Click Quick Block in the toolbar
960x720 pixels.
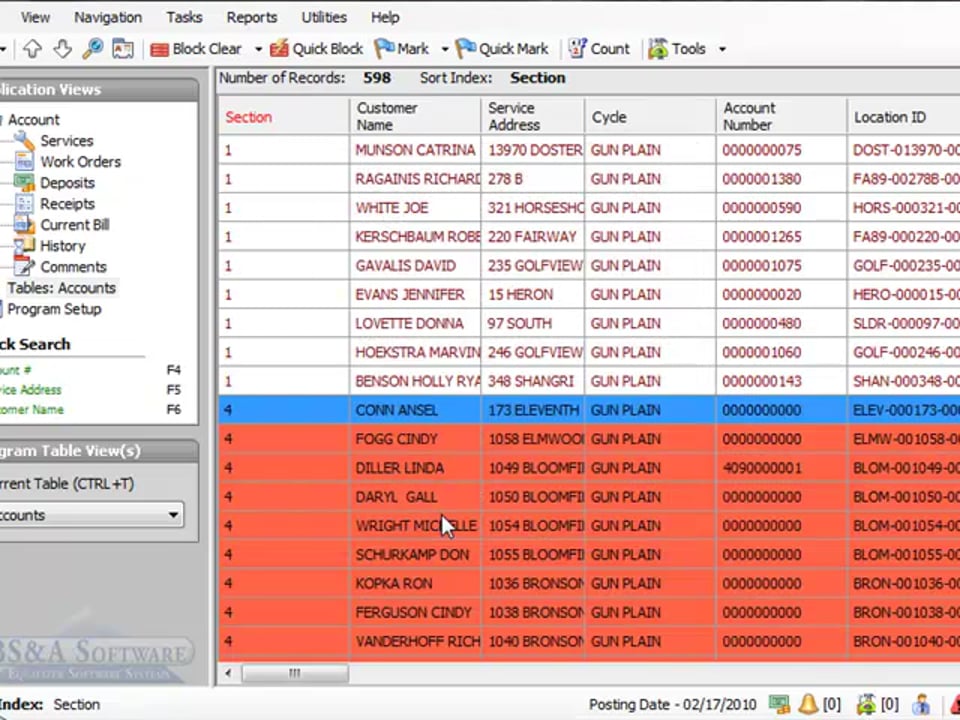point(316,49)
